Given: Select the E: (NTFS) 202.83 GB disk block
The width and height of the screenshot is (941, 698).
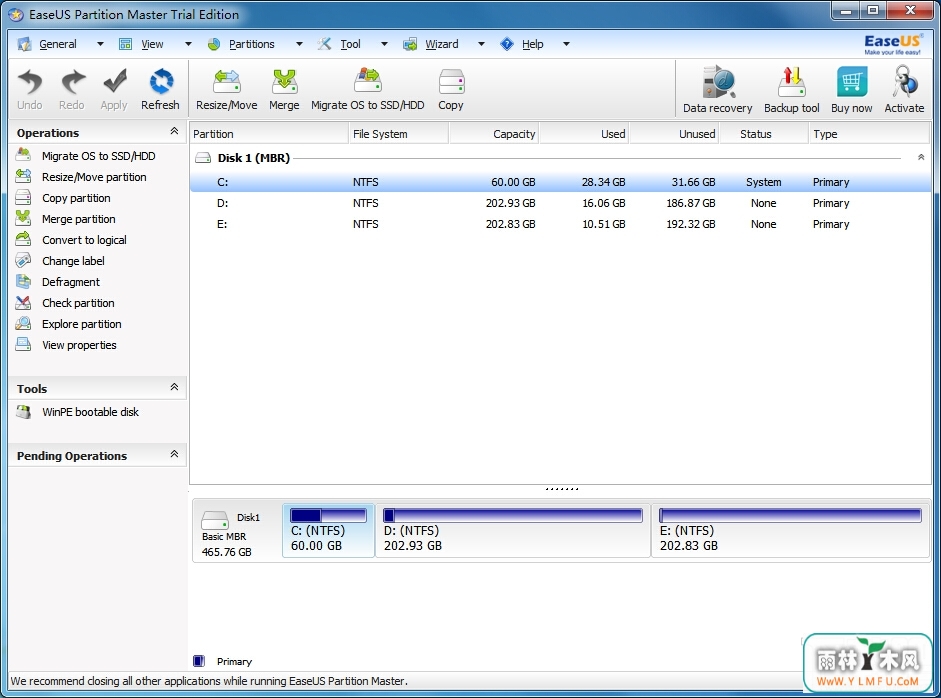Looking at the screenshot, I should 790,531.
